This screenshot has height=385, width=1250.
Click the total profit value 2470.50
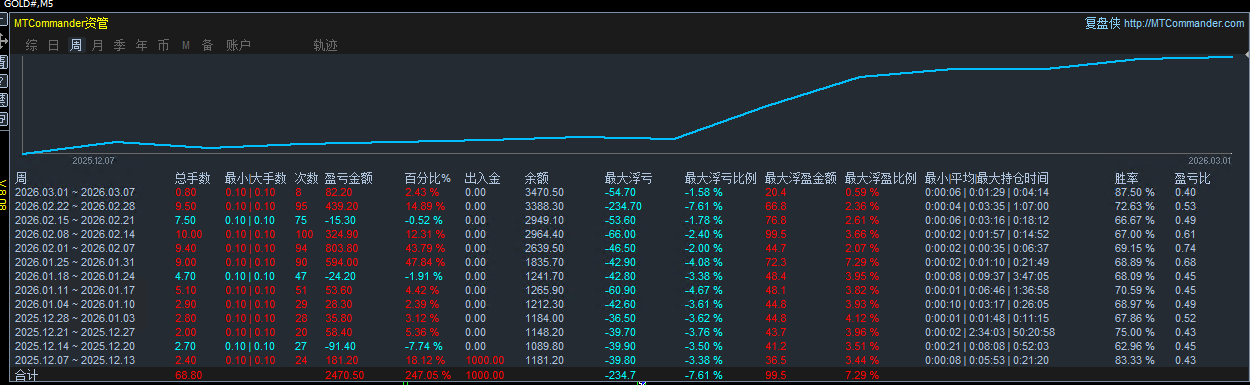click(345, 376)
